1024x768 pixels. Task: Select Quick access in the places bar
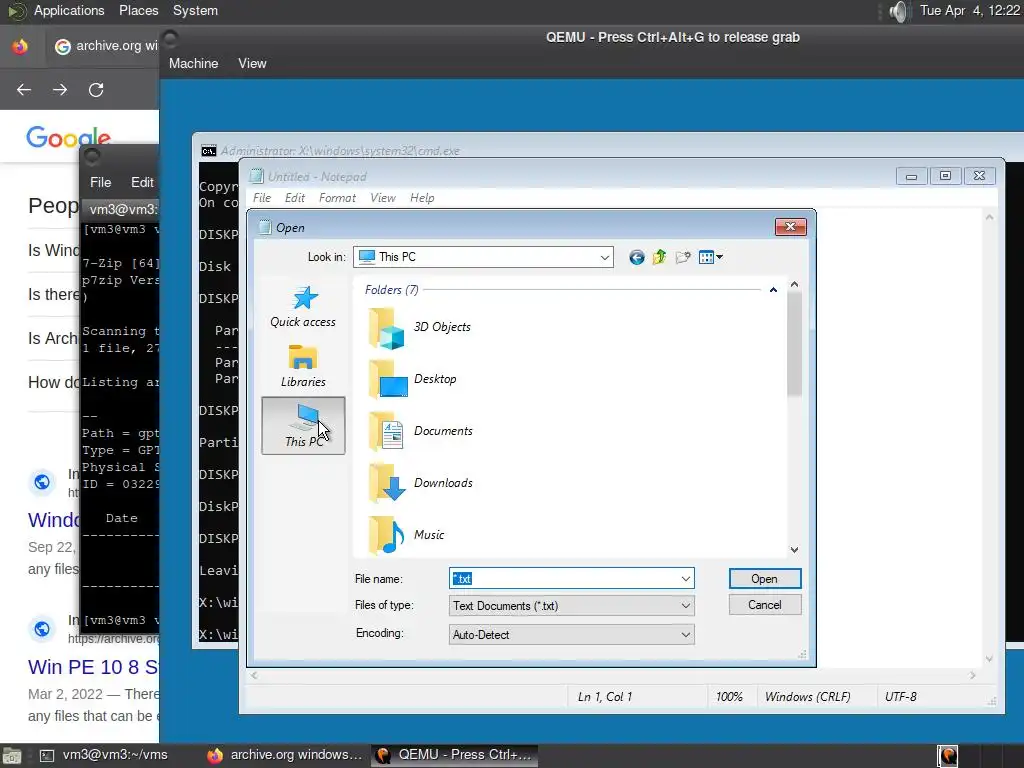[303, 306]
